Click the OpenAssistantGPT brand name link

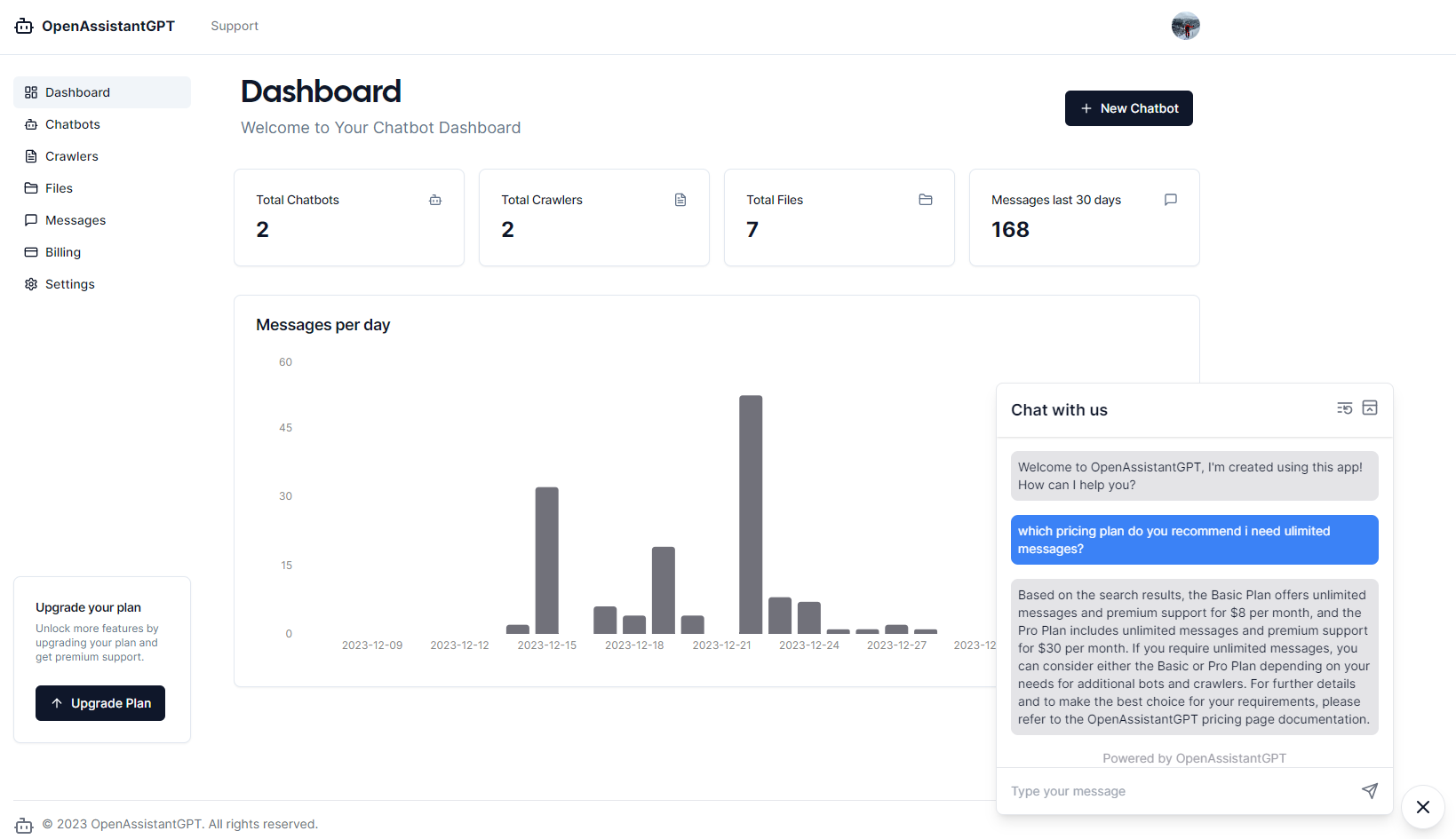pyautogui.click(x=108, y=27)
